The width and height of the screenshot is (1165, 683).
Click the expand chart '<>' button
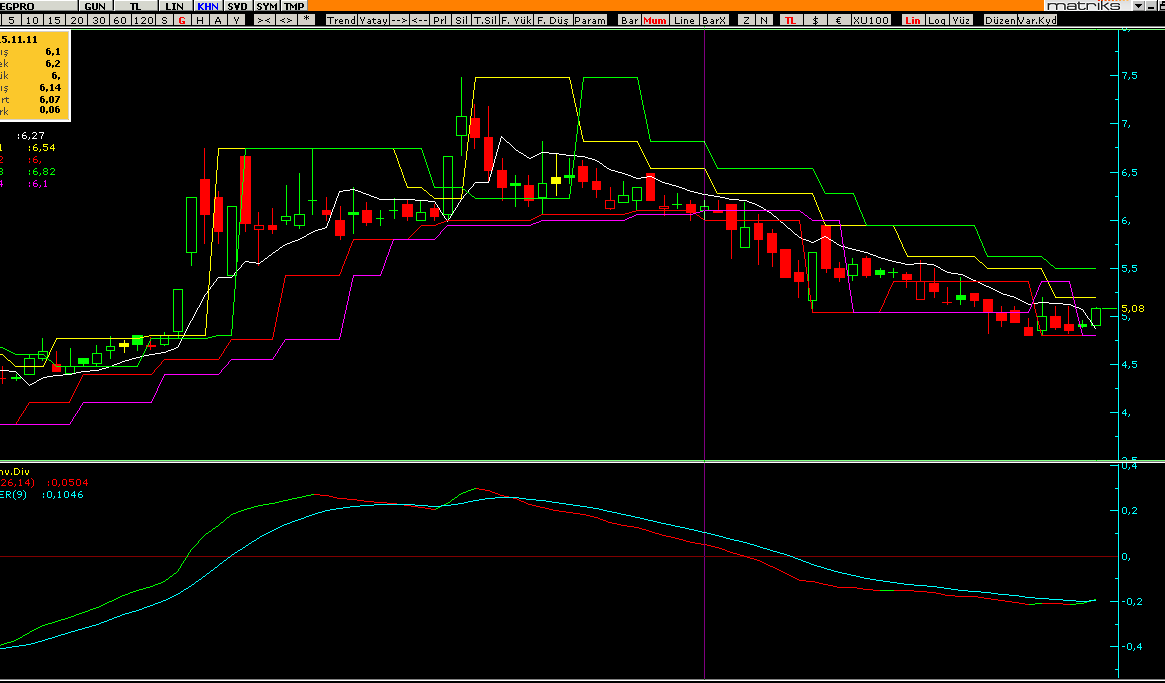click(x=285, y=20)
